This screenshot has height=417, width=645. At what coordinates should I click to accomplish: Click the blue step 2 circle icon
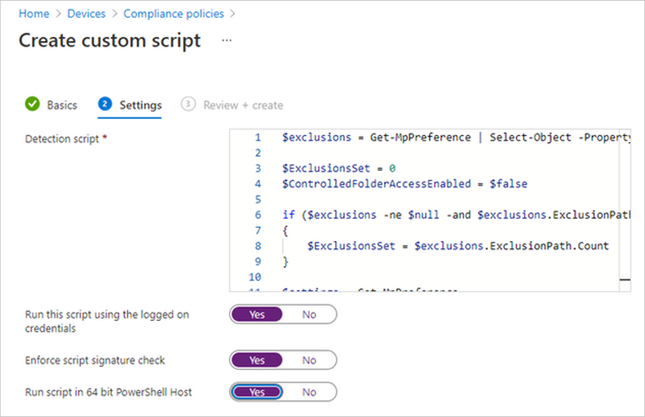click(105, 105)
